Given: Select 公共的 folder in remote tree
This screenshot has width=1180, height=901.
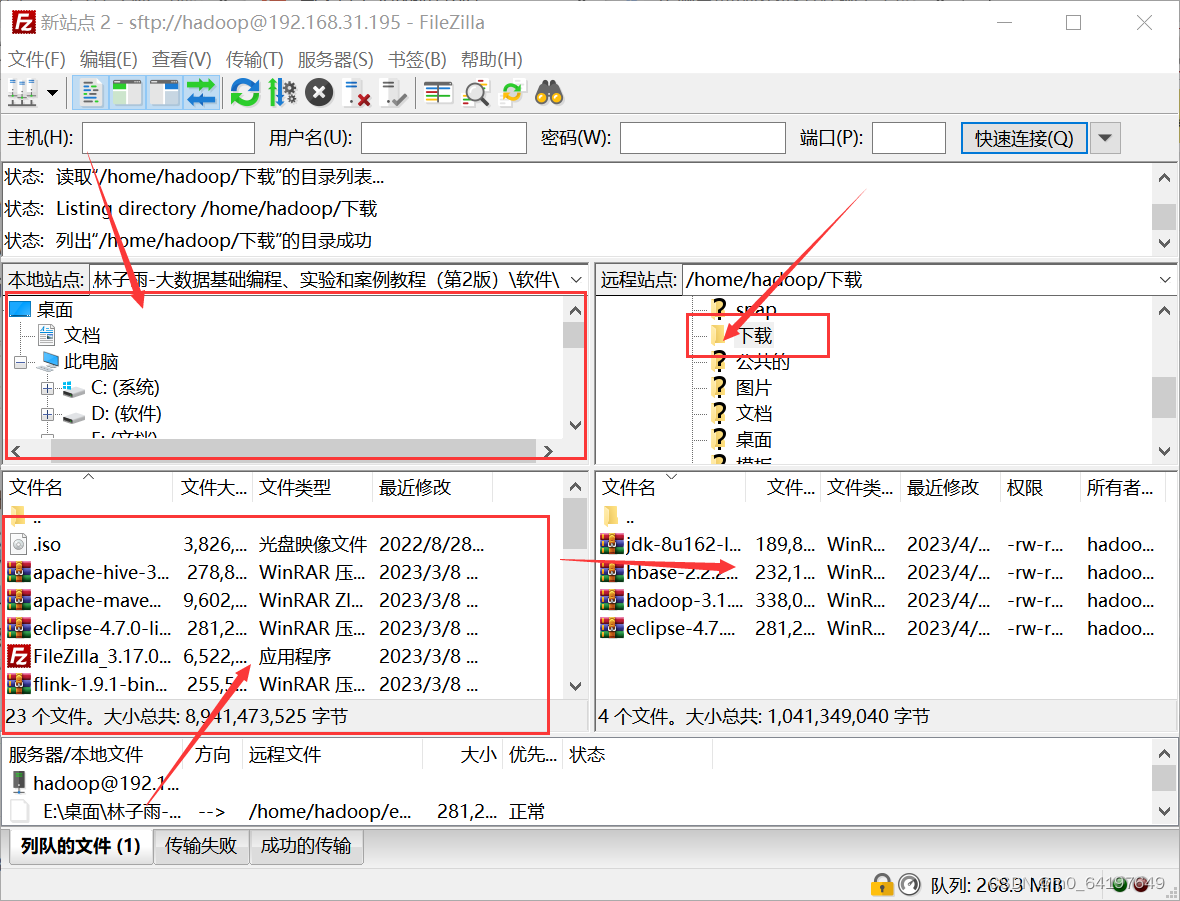Looking at the screenshot, I should coord(762,362).
